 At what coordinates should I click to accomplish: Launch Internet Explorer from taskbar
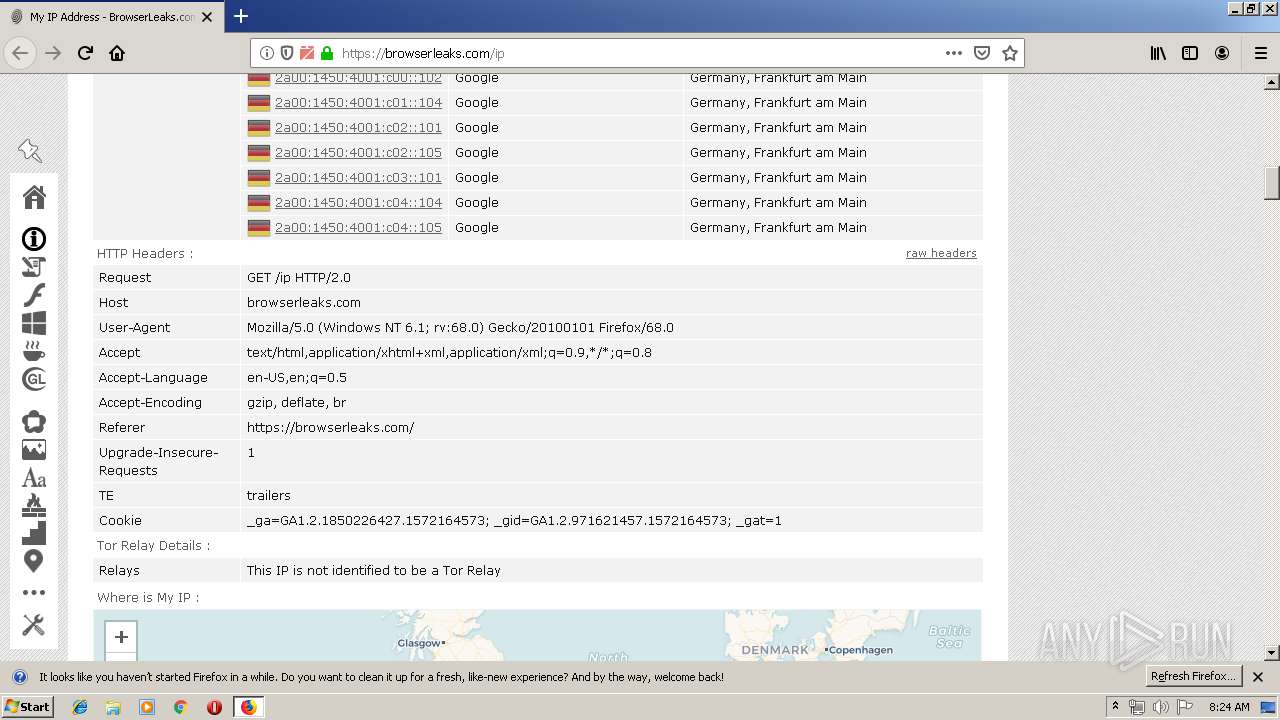[80, 707]
